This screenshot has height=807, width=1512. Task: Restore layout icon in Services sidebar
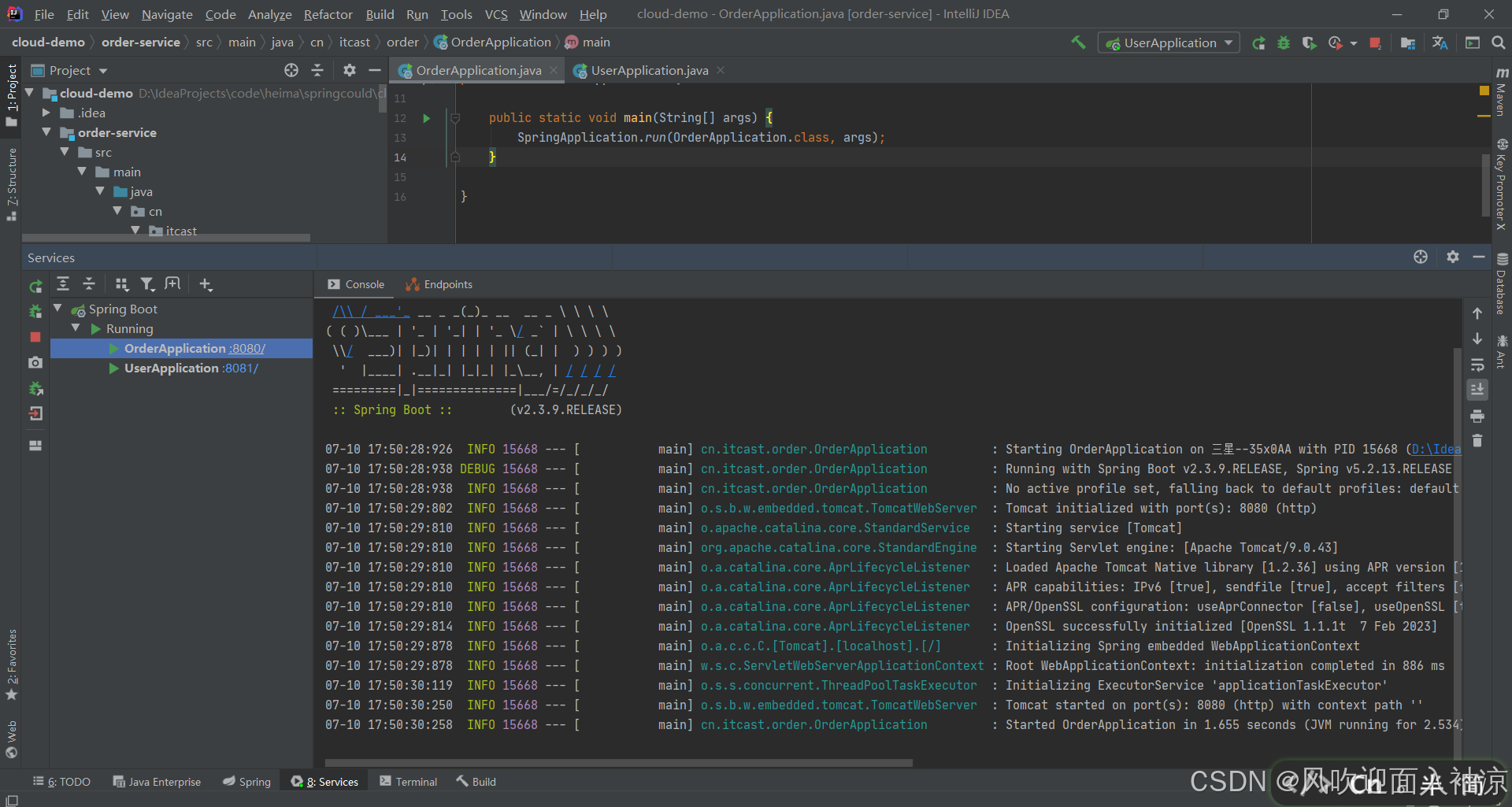click(x=35, y=445)
